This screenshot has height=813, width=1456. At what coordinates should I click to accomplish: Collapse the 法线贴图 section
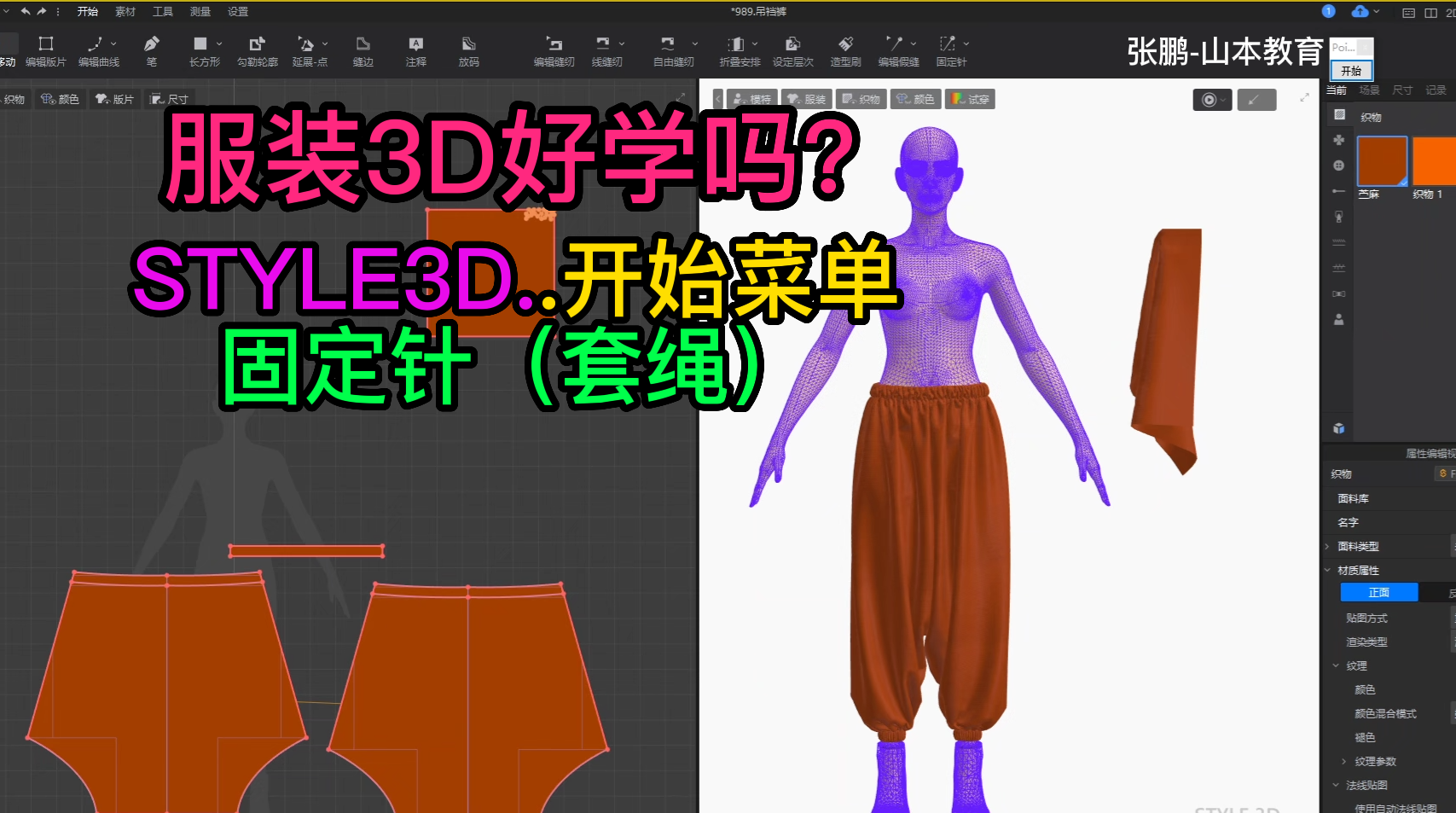(1337, 785)
